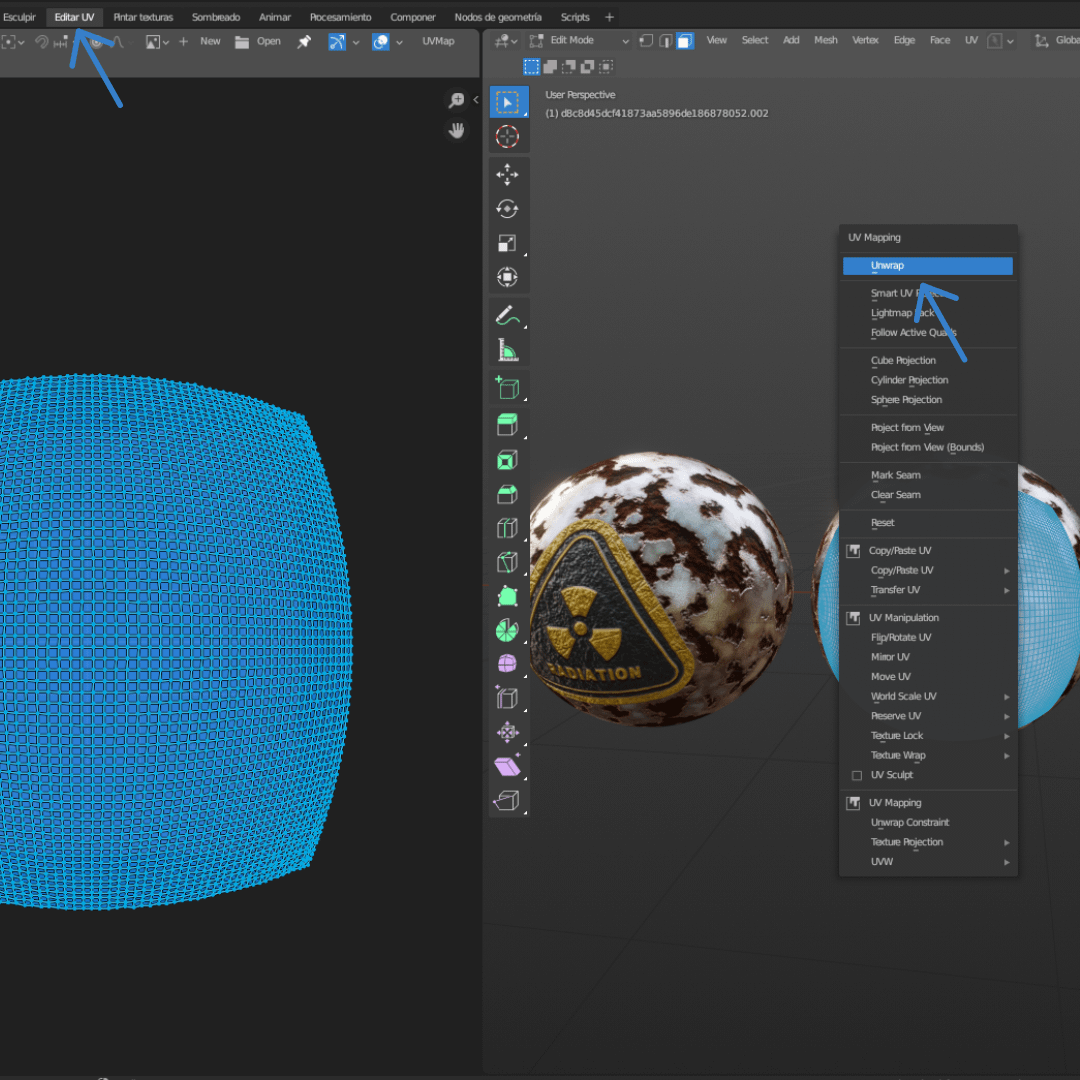The width and height of the screenshot is (1080, 1080).
Task: Enable face select mode
Action: pyautogui.click(x=685, y=41)
